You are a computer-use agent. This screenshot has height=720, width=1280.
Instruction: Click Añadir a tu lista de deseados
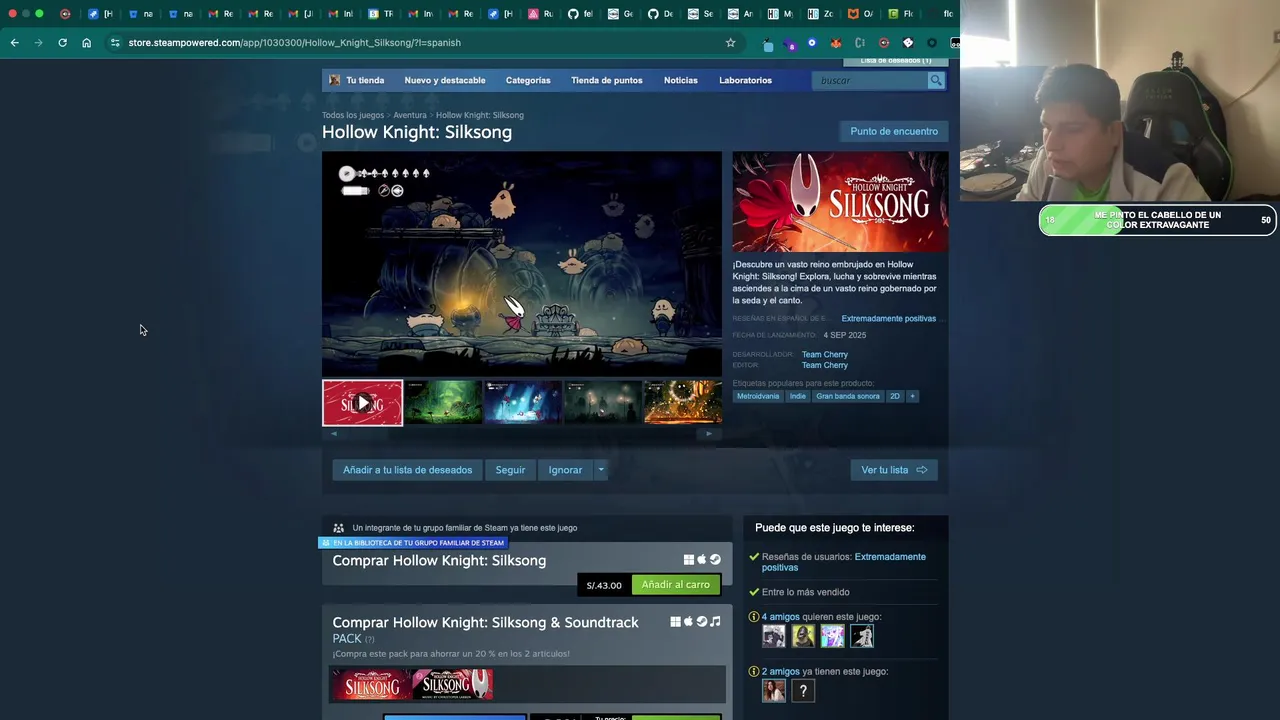[407, 470]
